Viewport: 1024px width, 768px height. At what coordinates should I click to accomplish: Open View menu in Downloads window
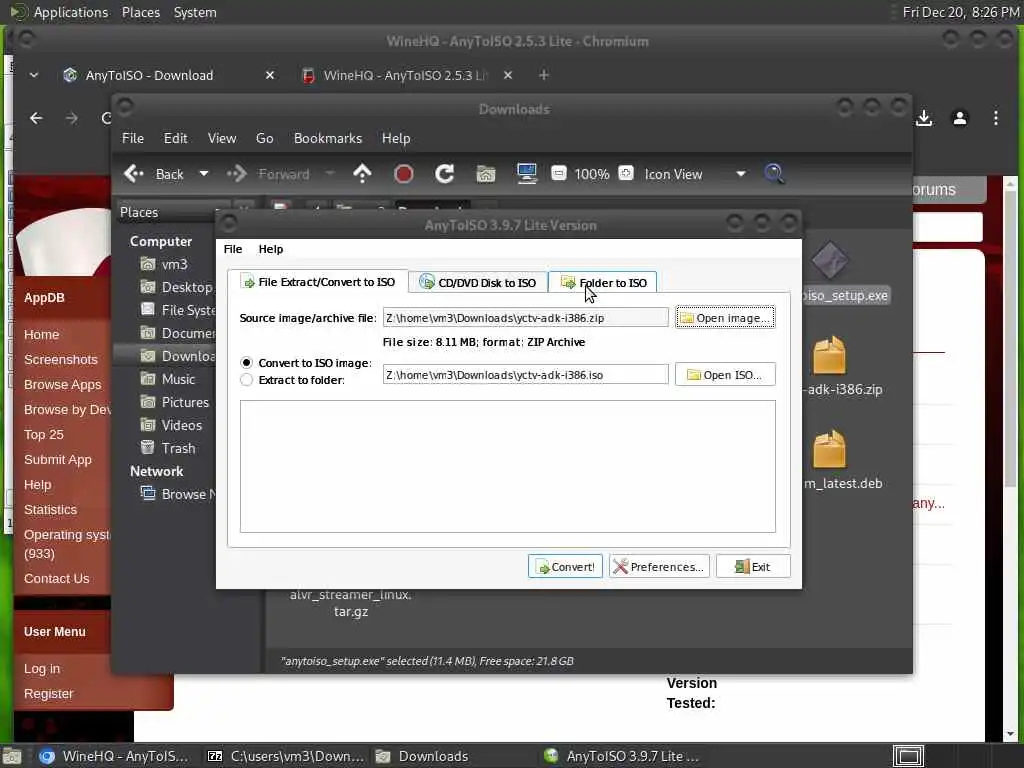tap(221, 138)
